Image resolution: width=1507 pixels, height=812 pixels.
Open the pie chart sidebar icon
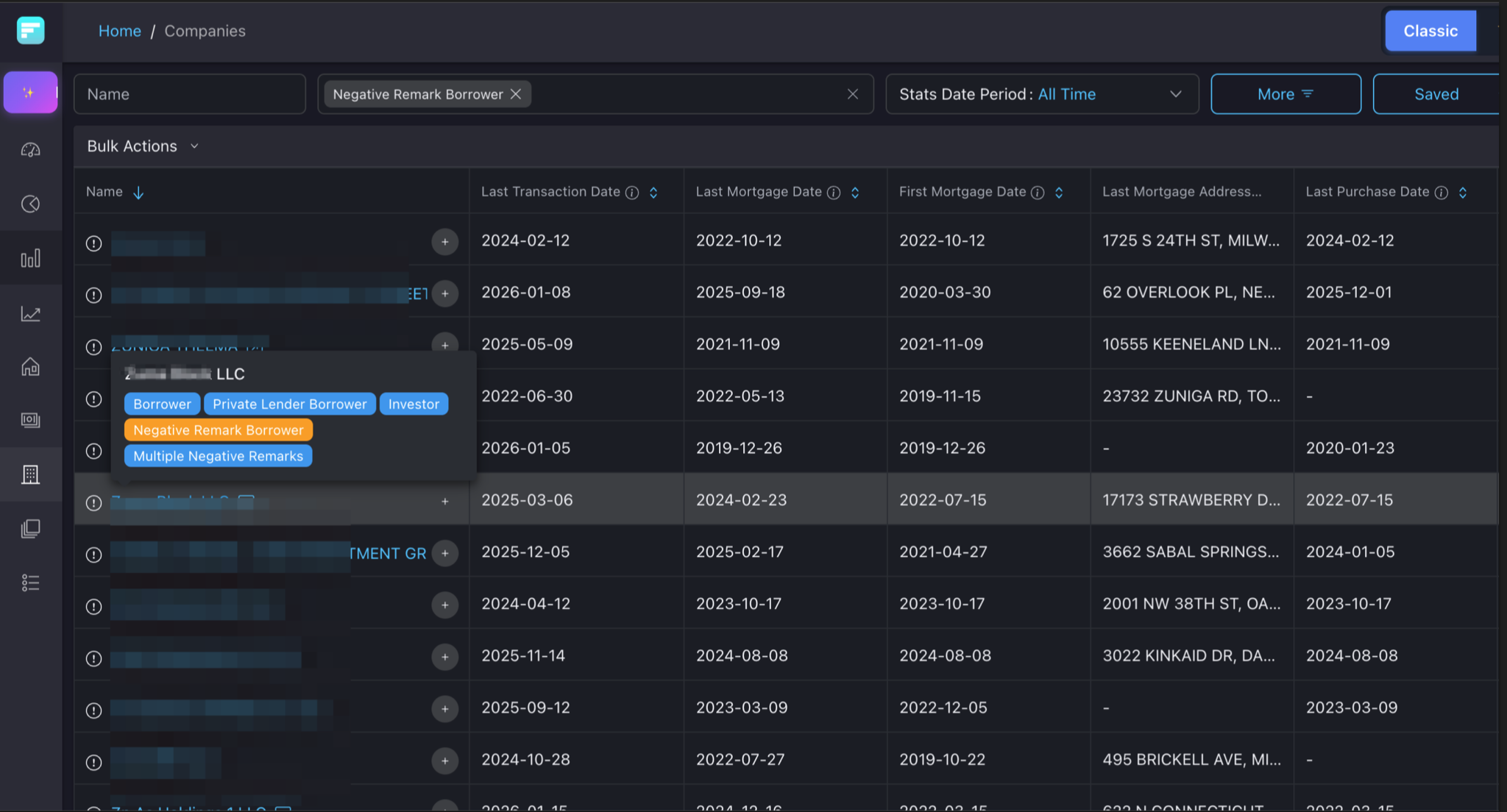tap(30, 204)
